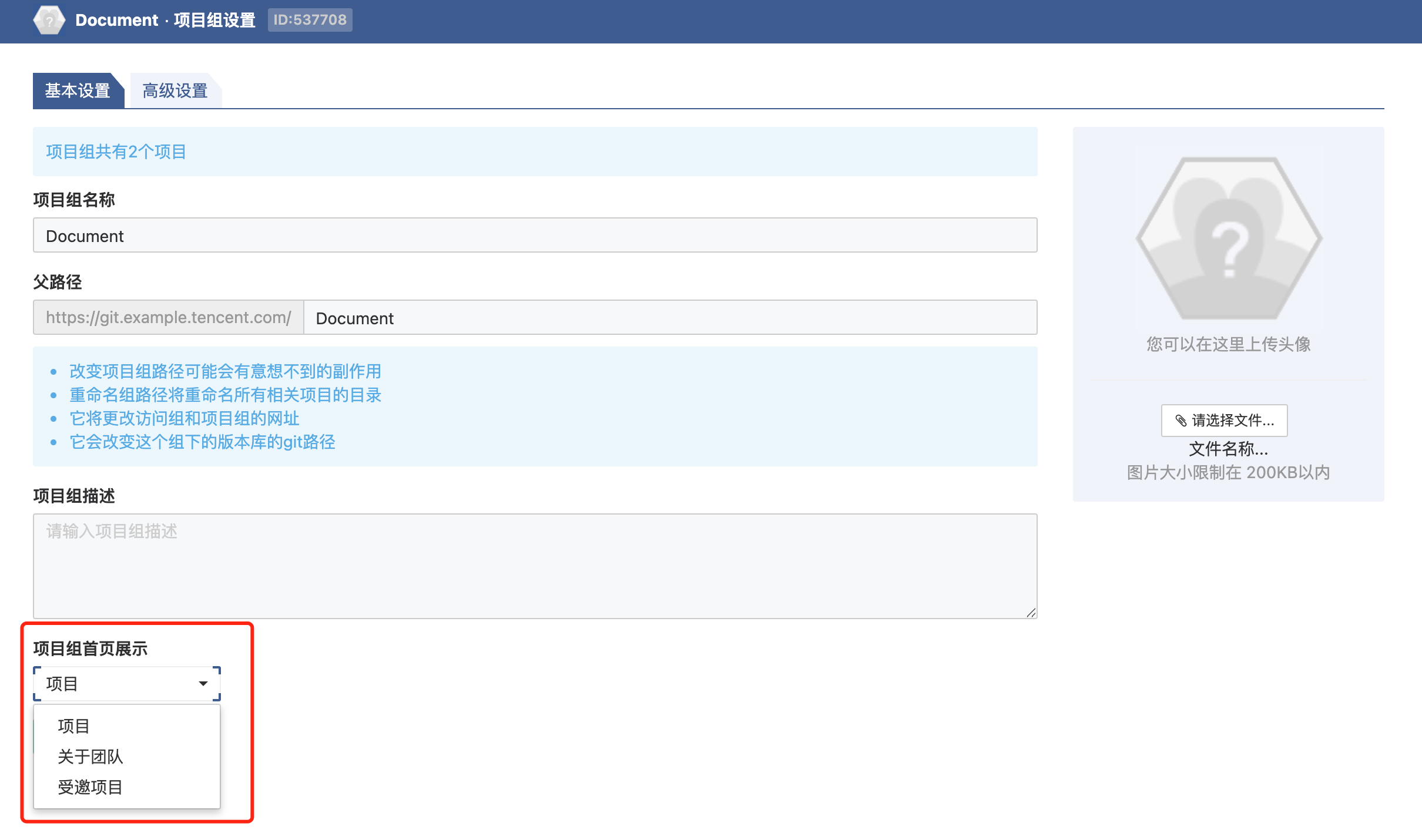Click the 项目组共有2个项目 info banner
Viewport: 1422px width, 840px height.
[535, 152]
